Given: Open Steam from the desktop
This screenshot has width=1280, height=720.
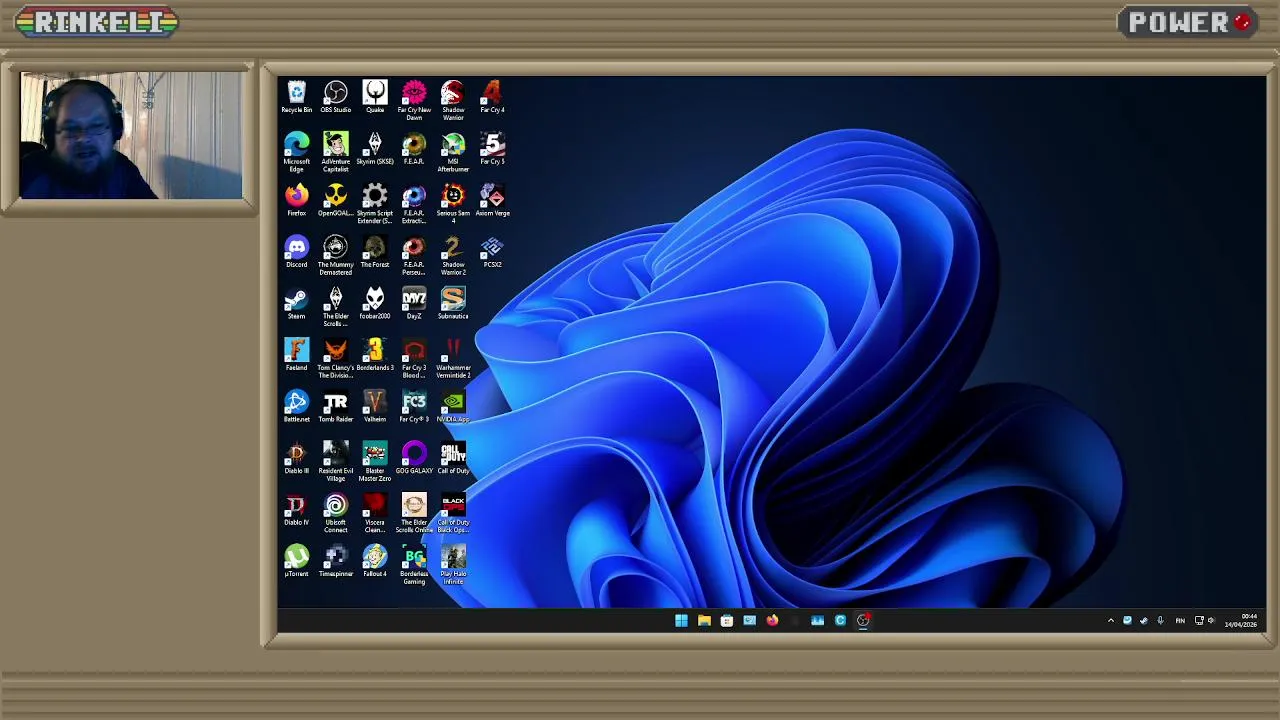Looking at the screenshot, I should (296, 301).
